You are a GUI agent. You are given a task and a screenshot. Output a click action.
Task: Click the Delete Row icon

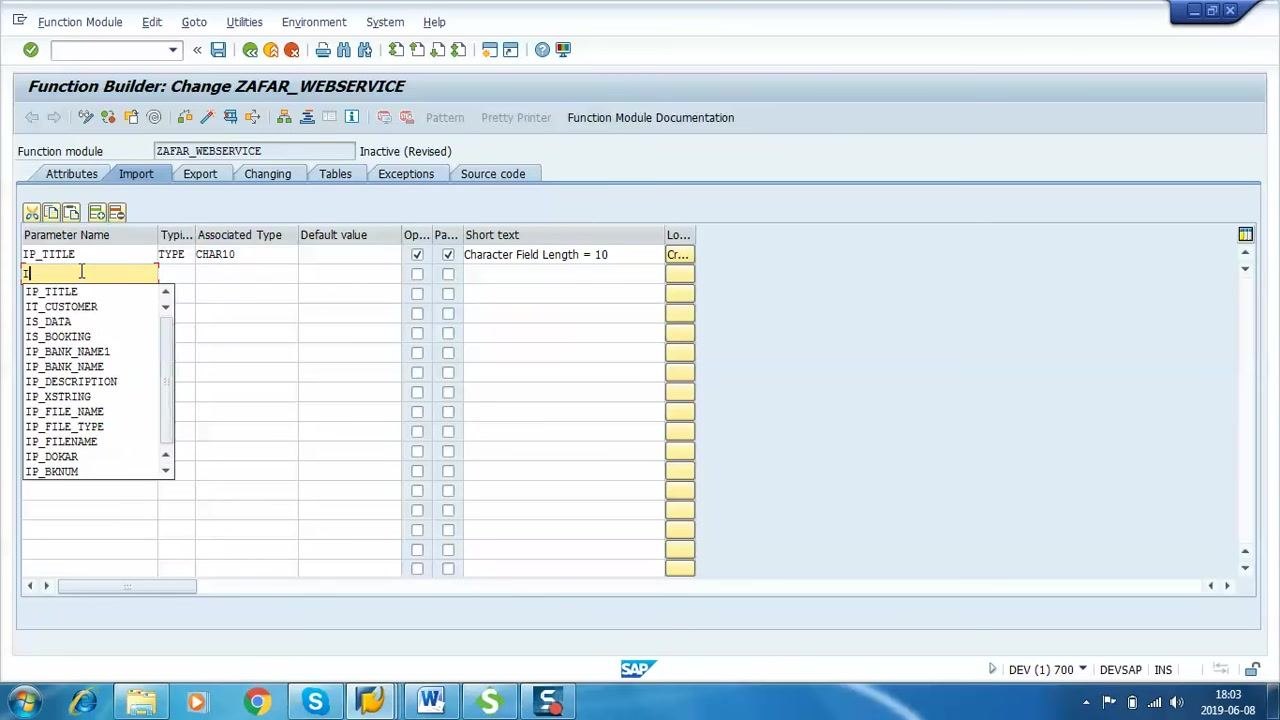[116, 212]
